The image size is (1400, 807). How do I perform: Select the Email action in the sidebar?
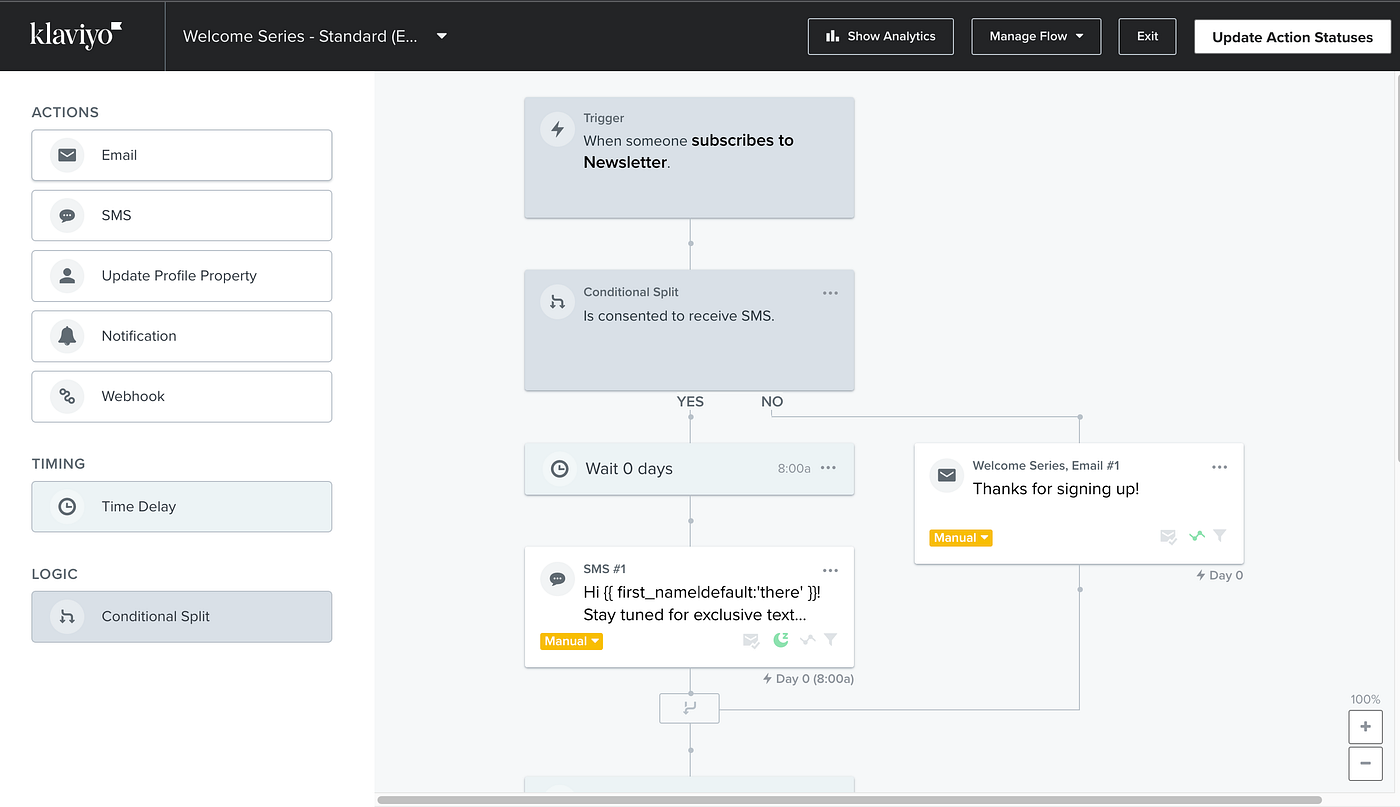[x=181, y=155]
